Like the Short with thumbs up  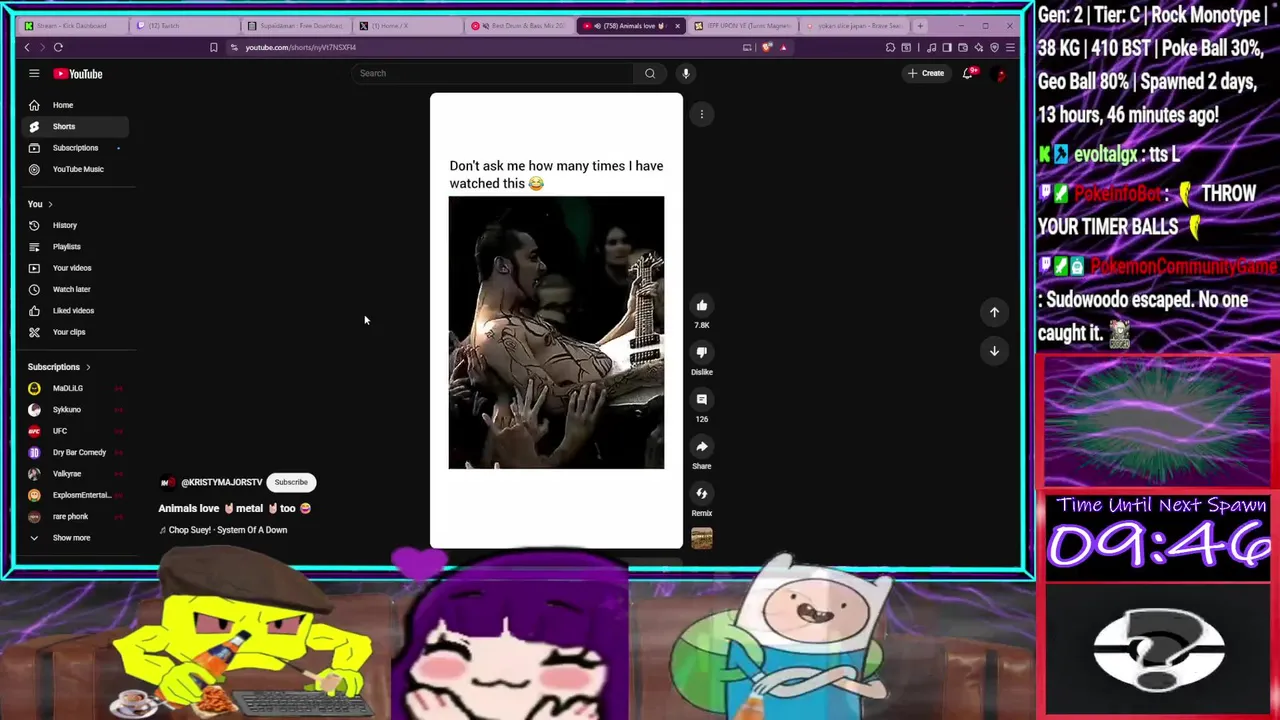pyautogui.click(x=702, y=306)
